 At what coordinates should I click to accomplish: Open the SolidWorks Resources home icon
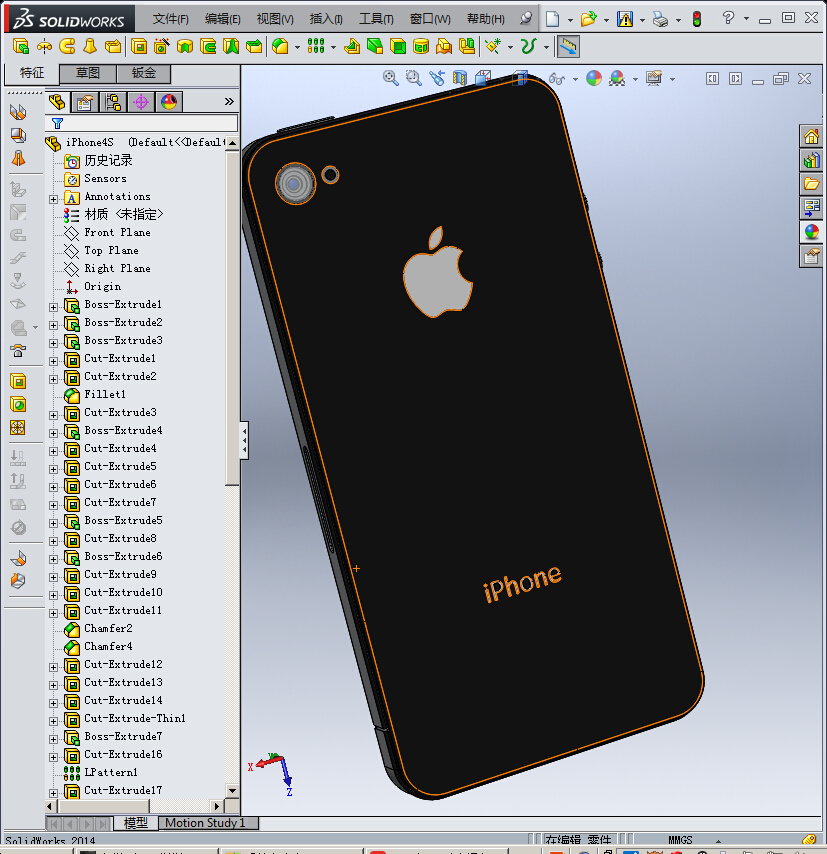click(x=811, y=136)
